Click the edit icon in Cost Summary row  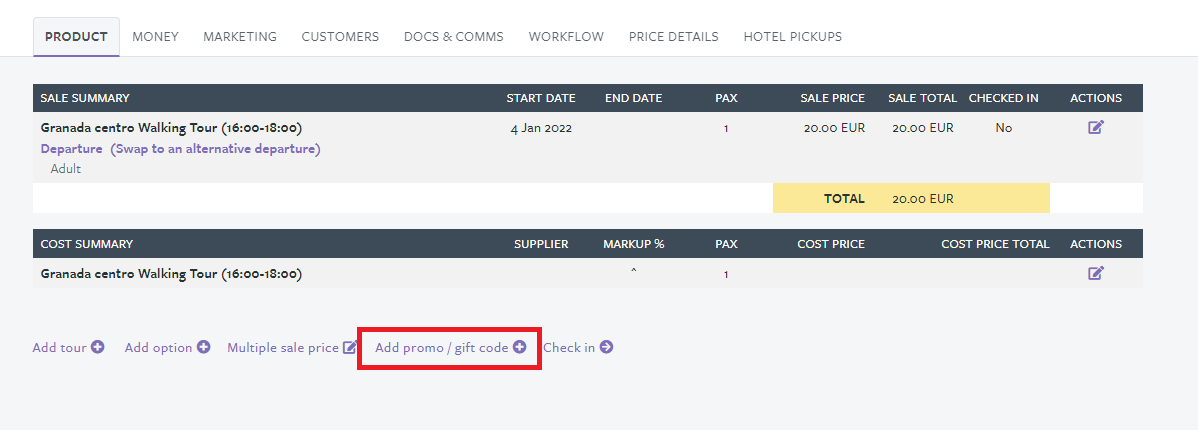(1096, 273)
